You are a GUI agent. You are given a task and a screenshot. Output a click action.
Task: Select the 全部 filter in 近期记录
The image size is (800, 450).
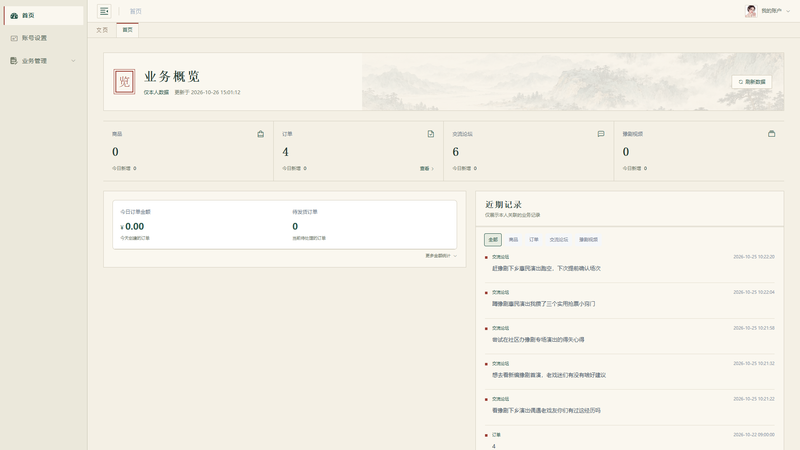(x=493, y=240)
